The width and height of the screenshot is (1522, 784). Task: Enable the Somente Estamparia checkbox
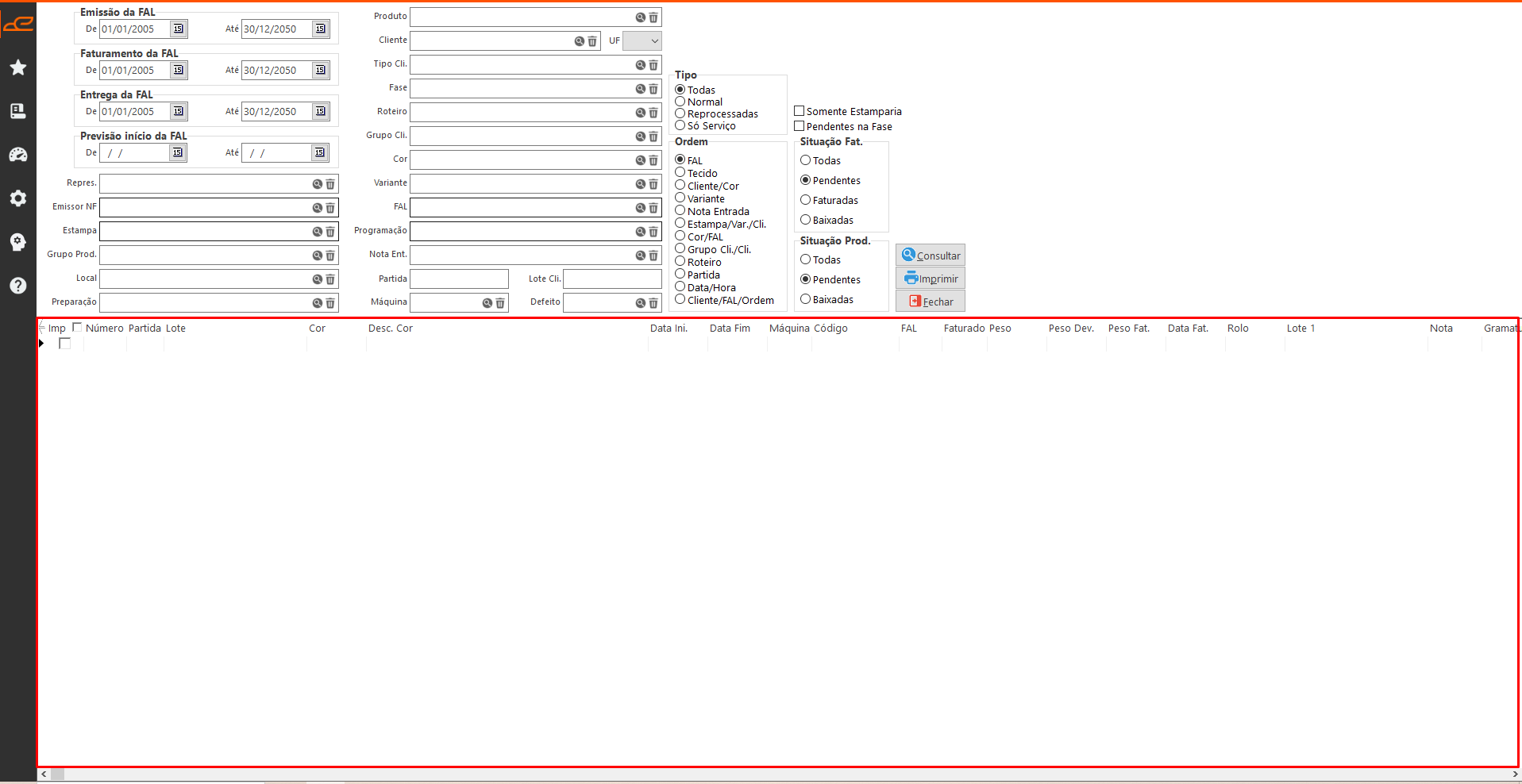800,112
